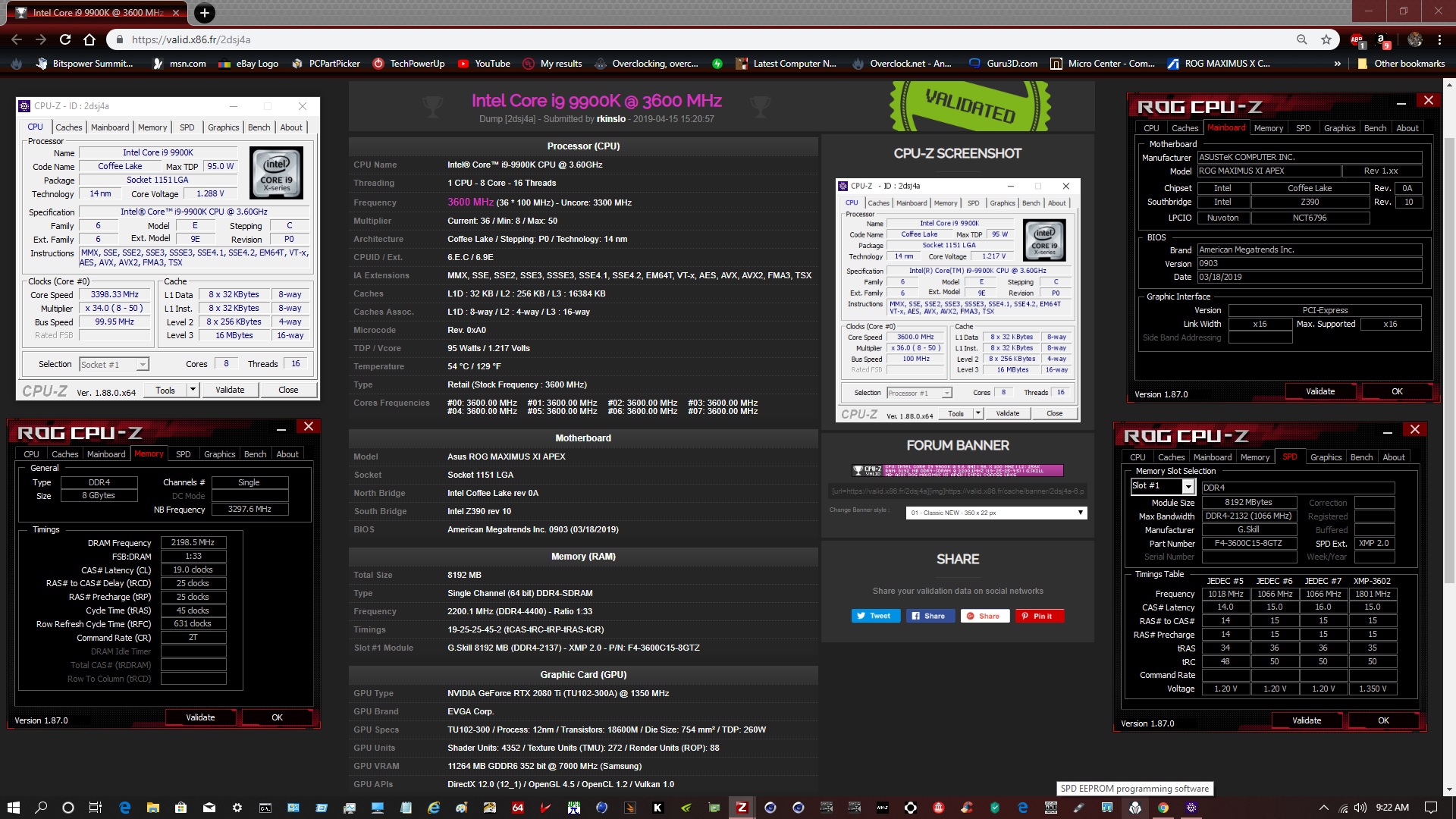Open the Other bookmarks folder
Viewport: 1456px width, 819px height.
click(1401, 64)
